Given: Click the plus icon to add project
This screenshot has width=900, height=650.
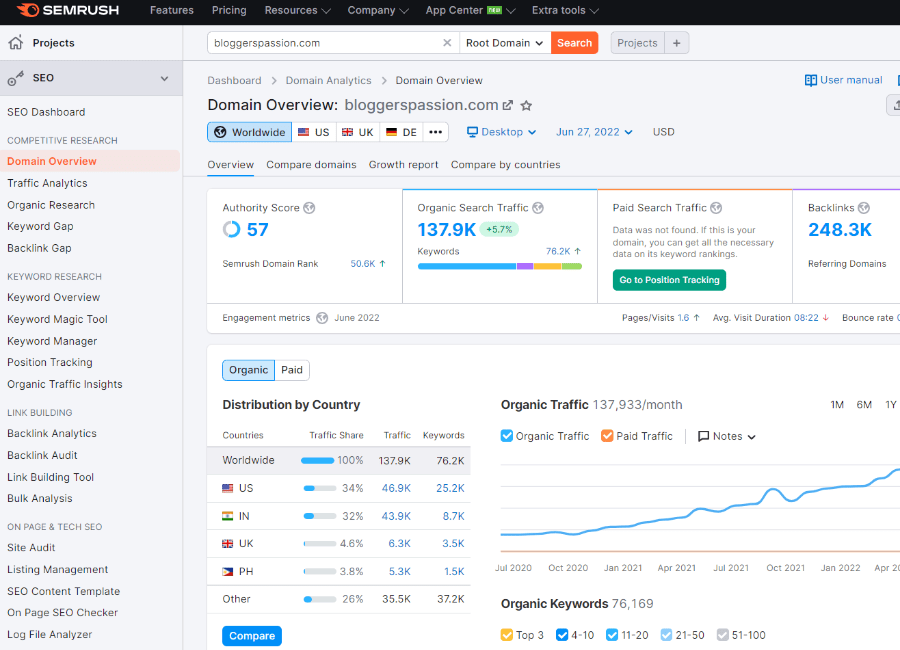Looking at the screenshot, I should click(x=677, y=43).
